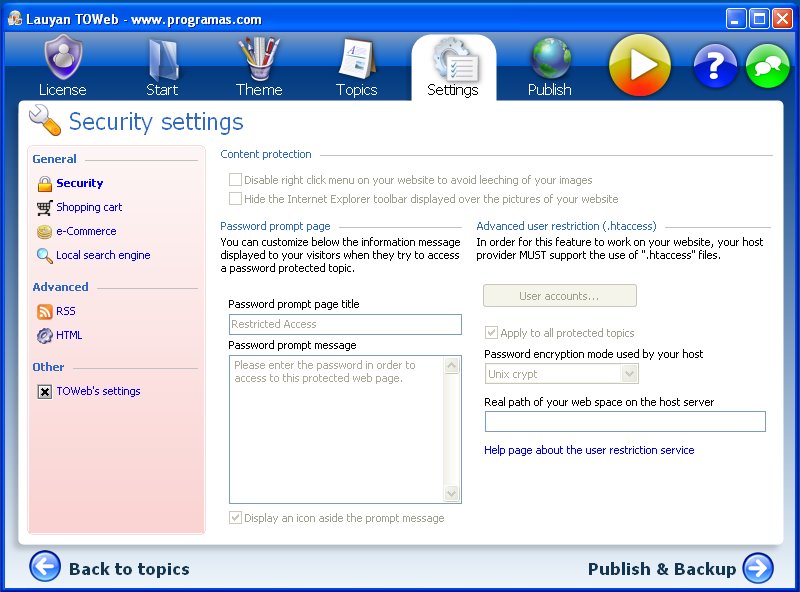The height and width of the screenshot is (592, 800).
Task: Click the Shopping cart icon in sidebar
Action: click(x=44, y=208)
